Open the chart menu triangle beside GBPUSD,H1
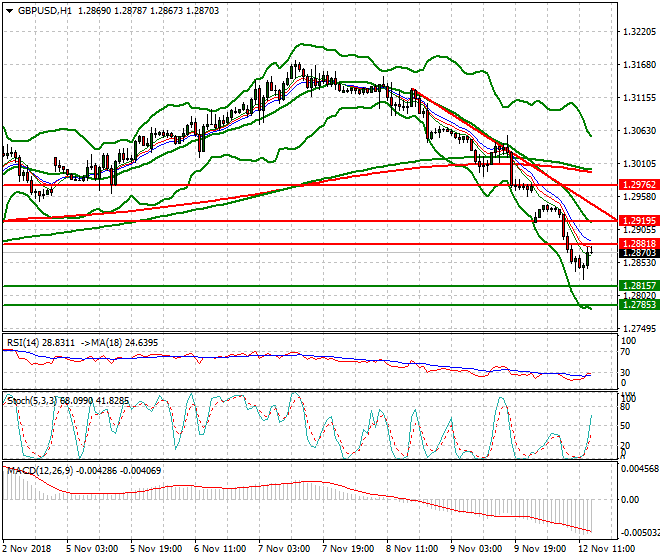This screenshot has height=560, width=660. (10, 11)
